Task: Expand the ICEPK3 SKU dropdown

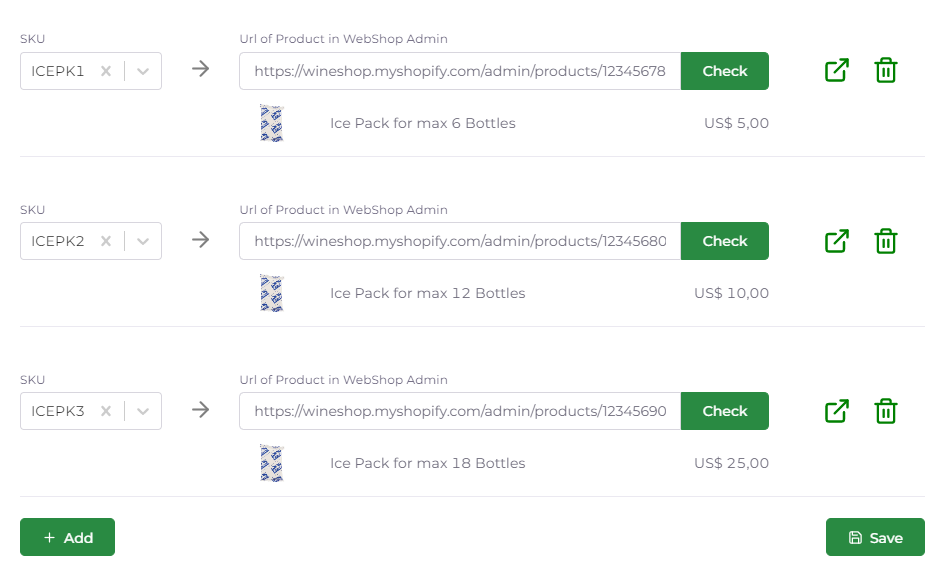Action: pos(143,411)
